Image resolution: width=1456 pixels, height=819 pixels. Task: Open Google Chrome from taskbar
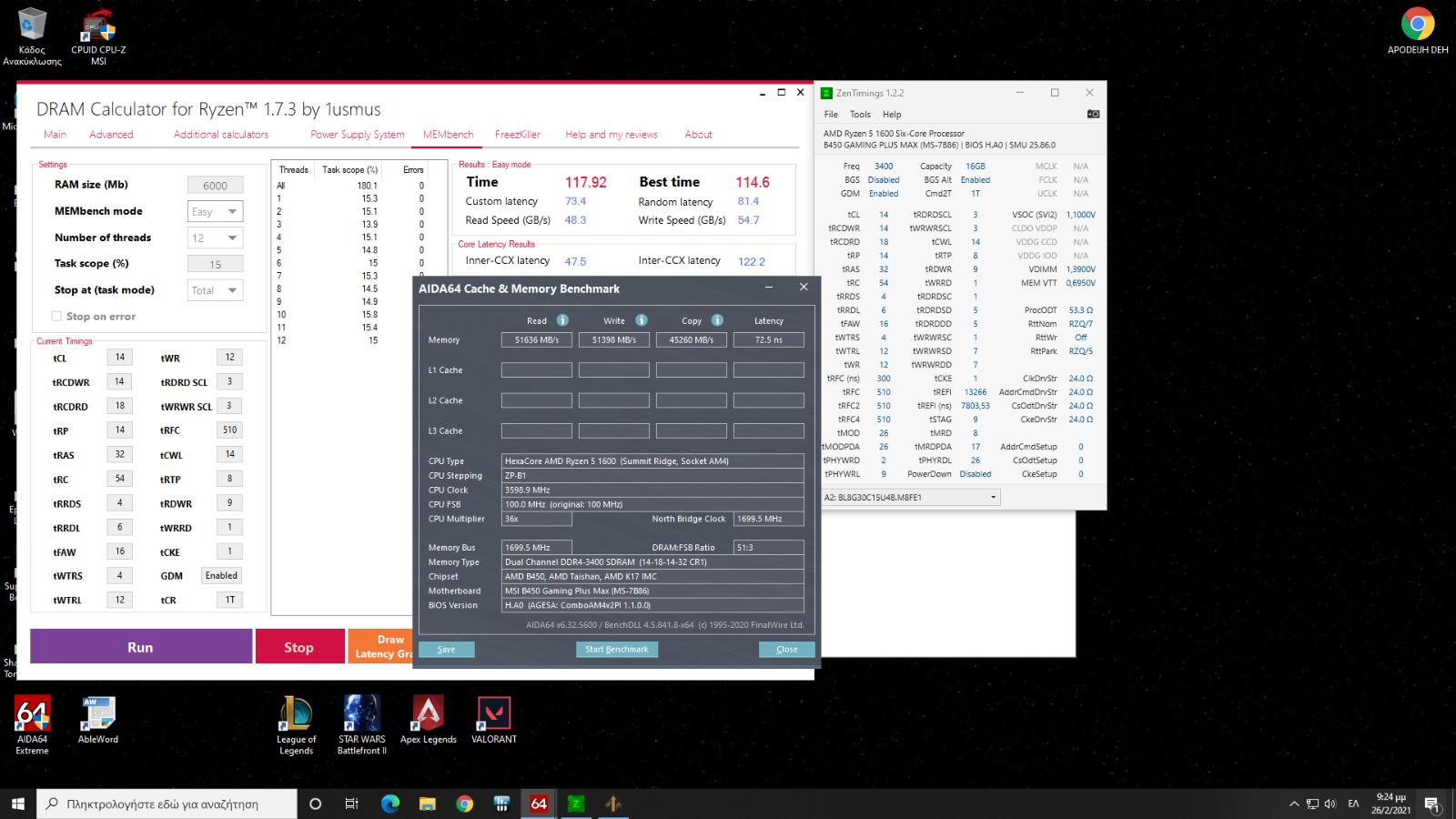point(465,804)
